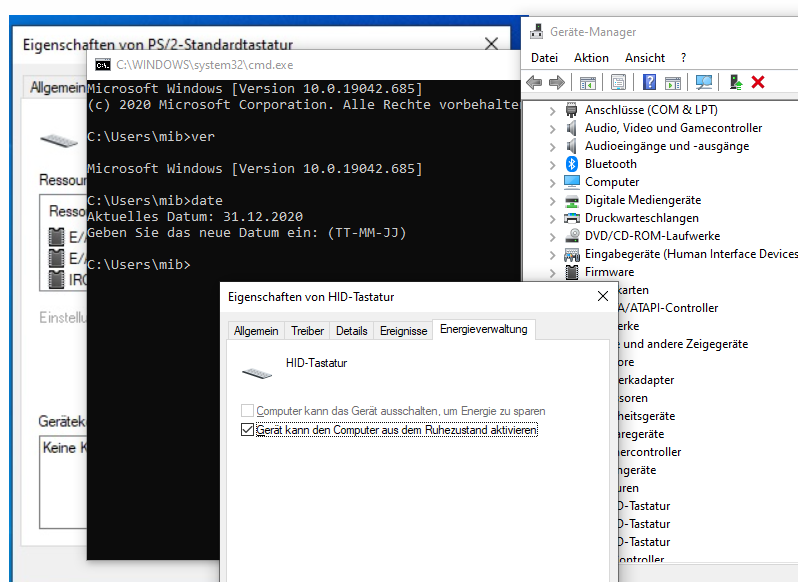Screen dimensions: 798x582
Task: Toggle the action pane toolbar icon
Action: (673, 82)
